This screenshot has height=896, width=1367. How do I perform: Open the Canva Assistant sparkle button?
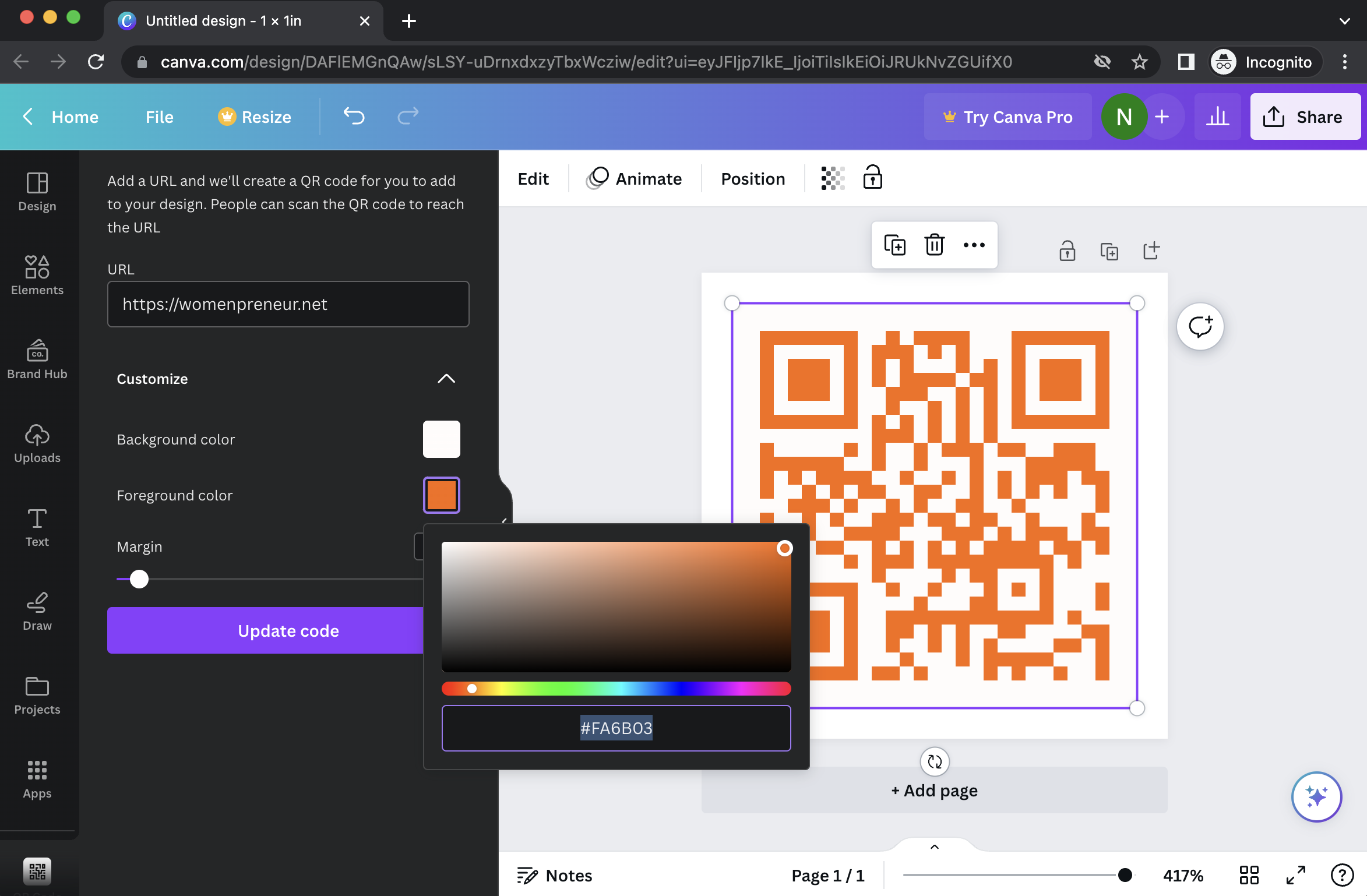click(x=1316, y=796)
